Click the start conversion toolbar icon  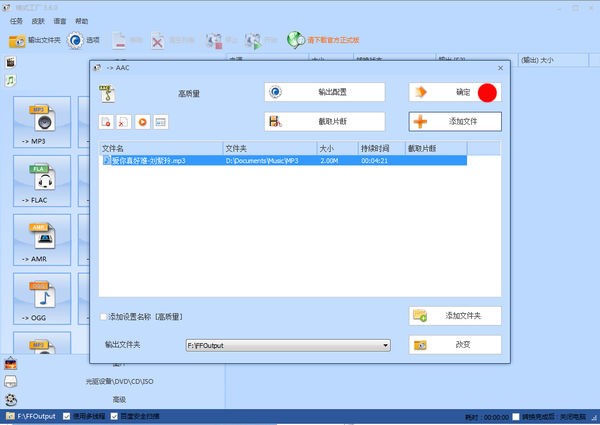click(253, 41)
